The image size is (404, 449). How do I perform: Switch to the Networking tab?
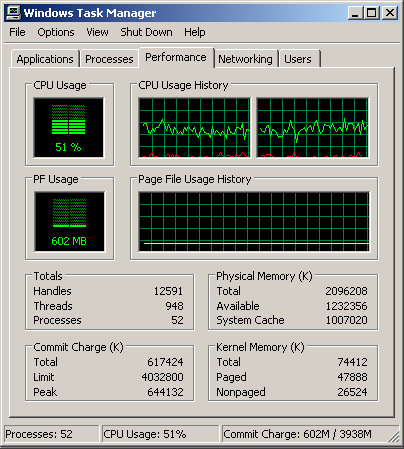coord(246,59)
